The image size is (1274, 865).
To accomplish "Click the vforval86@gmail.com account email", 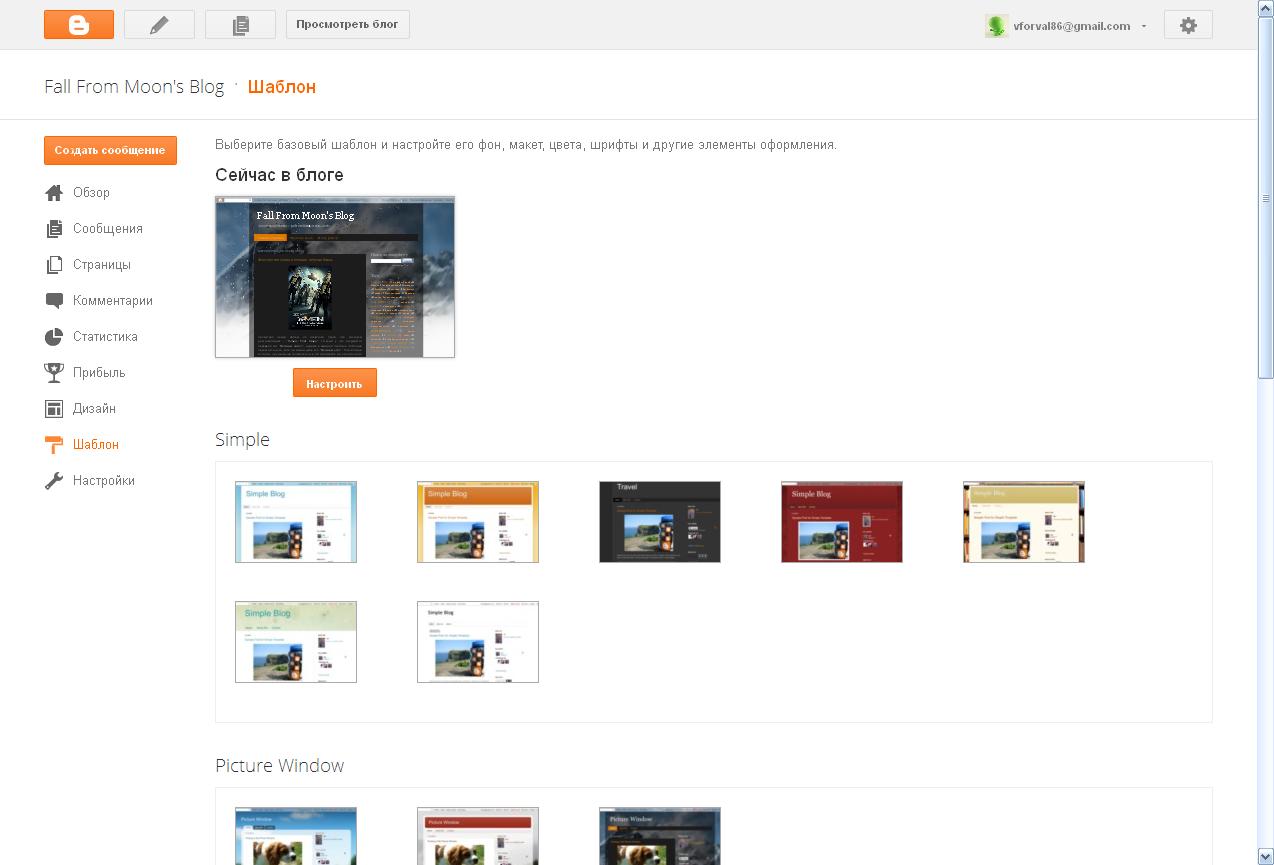I will [1071, 26].
